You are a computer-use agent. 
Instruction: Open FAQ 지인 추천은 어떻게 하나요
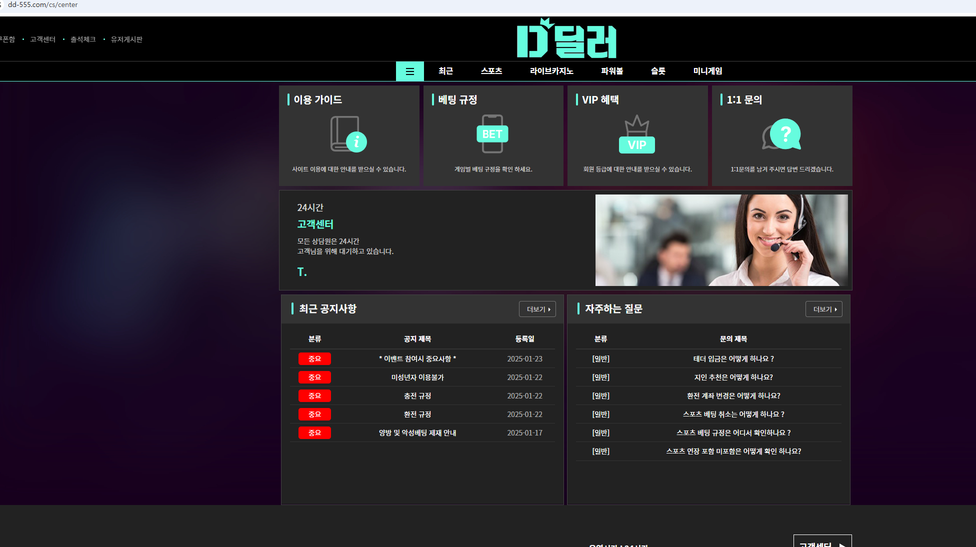(x=733, y=378)
